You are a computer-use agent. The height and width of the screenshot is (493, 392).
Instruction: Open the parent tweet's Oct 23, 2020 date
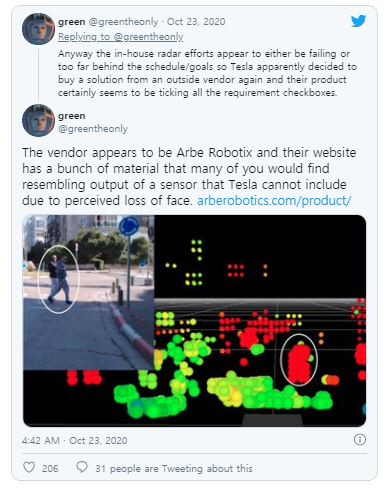click(196, 22)
